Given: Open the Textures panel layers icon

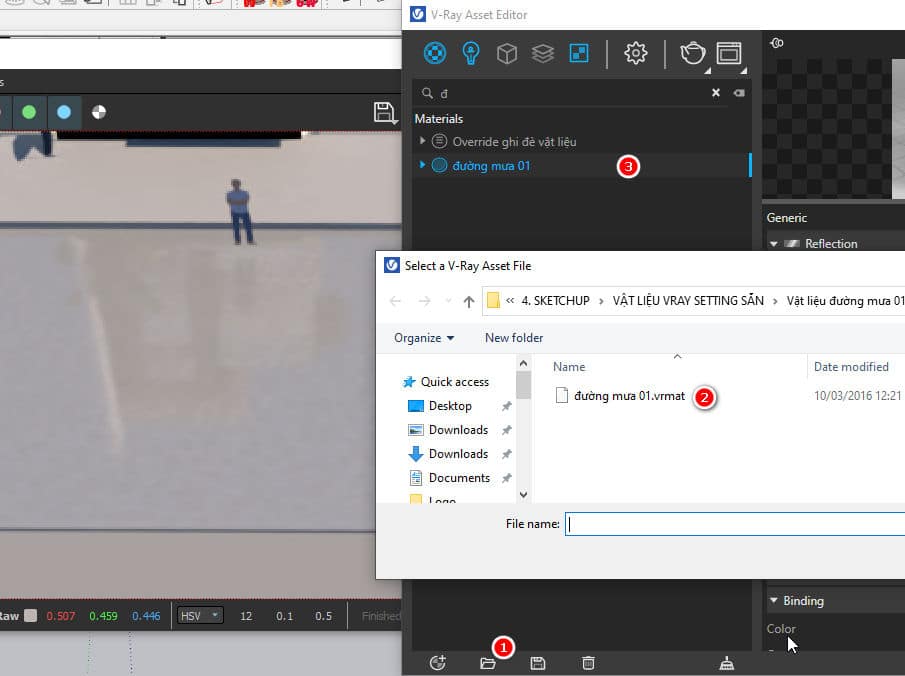Looking at the screenshot, I should (542, 53).
